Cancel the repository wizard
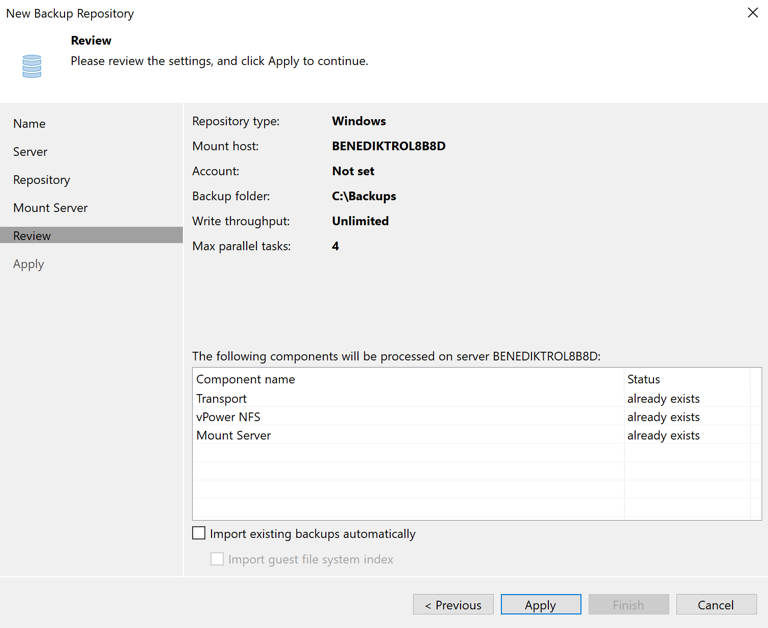The image size is (768, 628). 715,605
